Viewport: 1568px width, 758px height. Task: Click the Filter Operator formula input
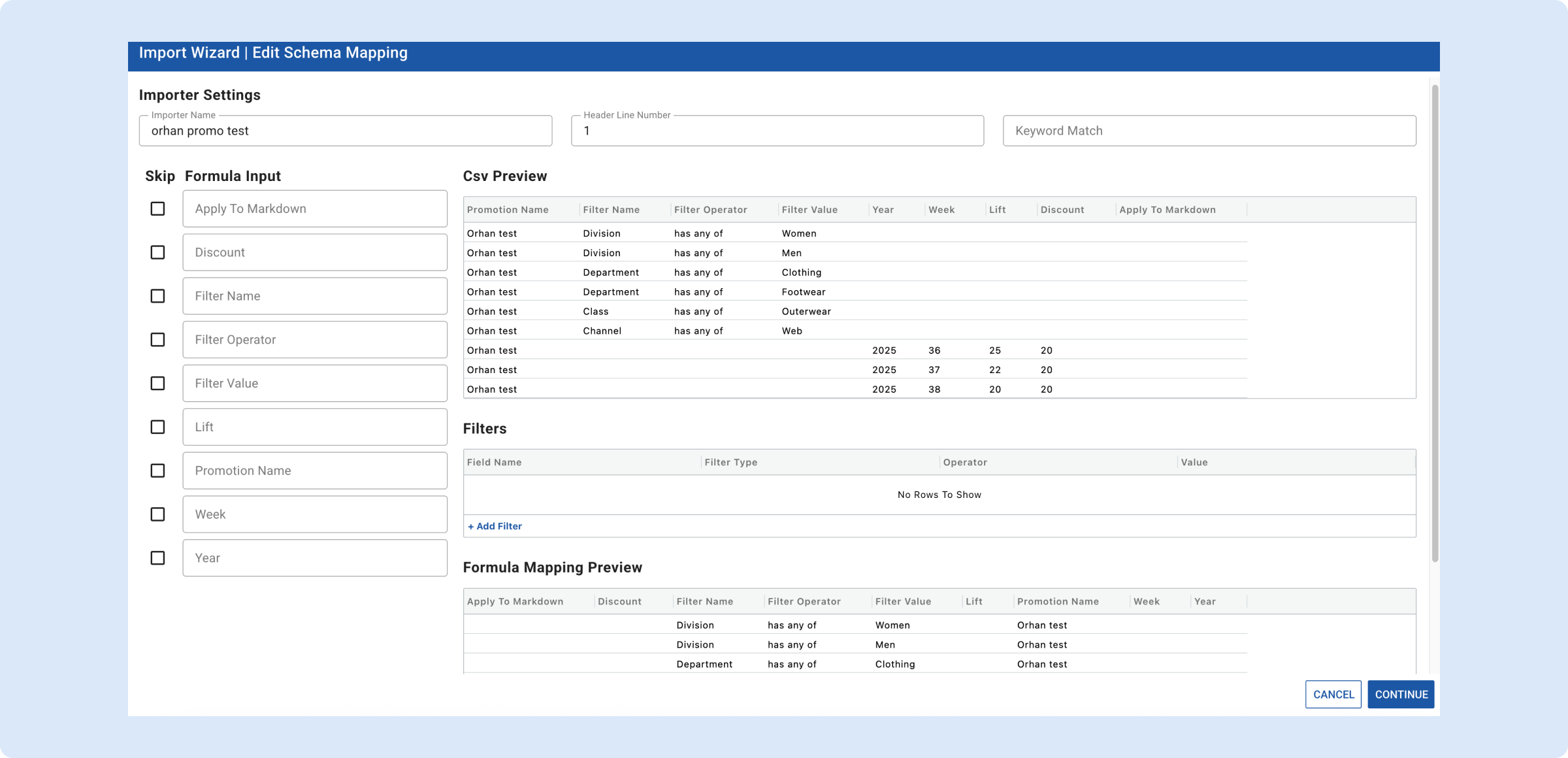[315, 340]
